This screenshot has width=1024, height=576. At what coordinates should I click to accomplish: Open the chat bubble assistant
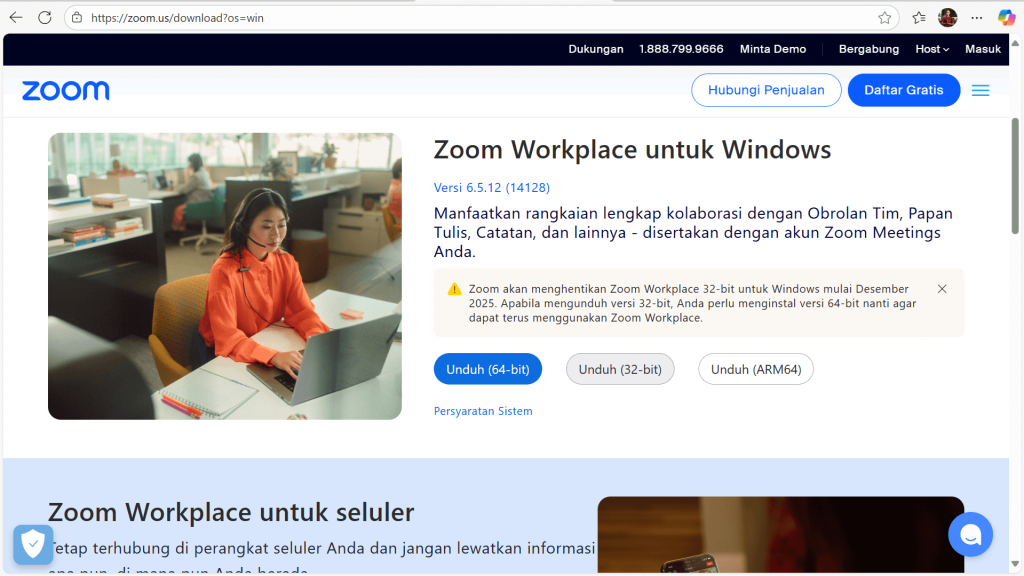click(x=970, y=534)
